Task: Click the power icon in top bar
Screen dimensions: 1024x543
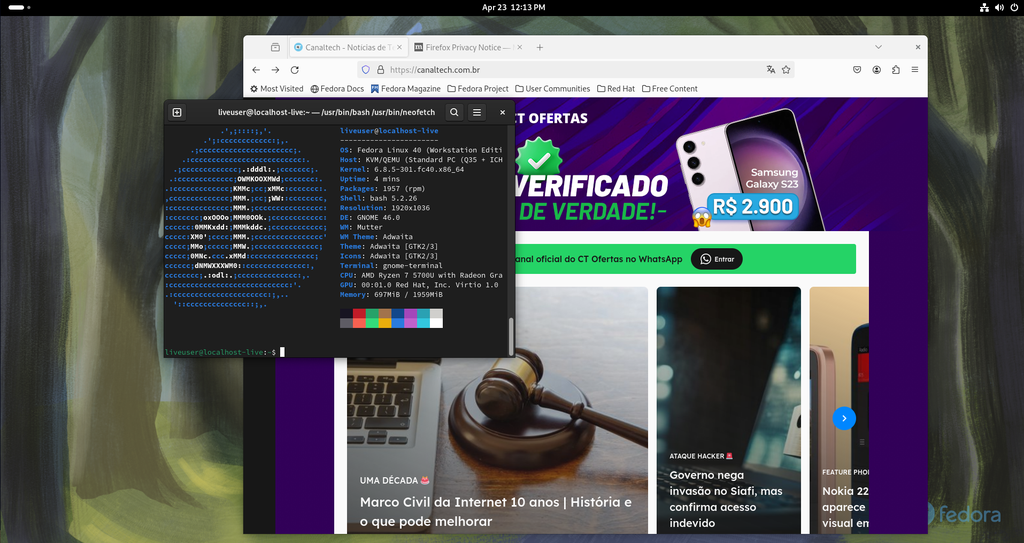Action: (x=1014, y=8)
